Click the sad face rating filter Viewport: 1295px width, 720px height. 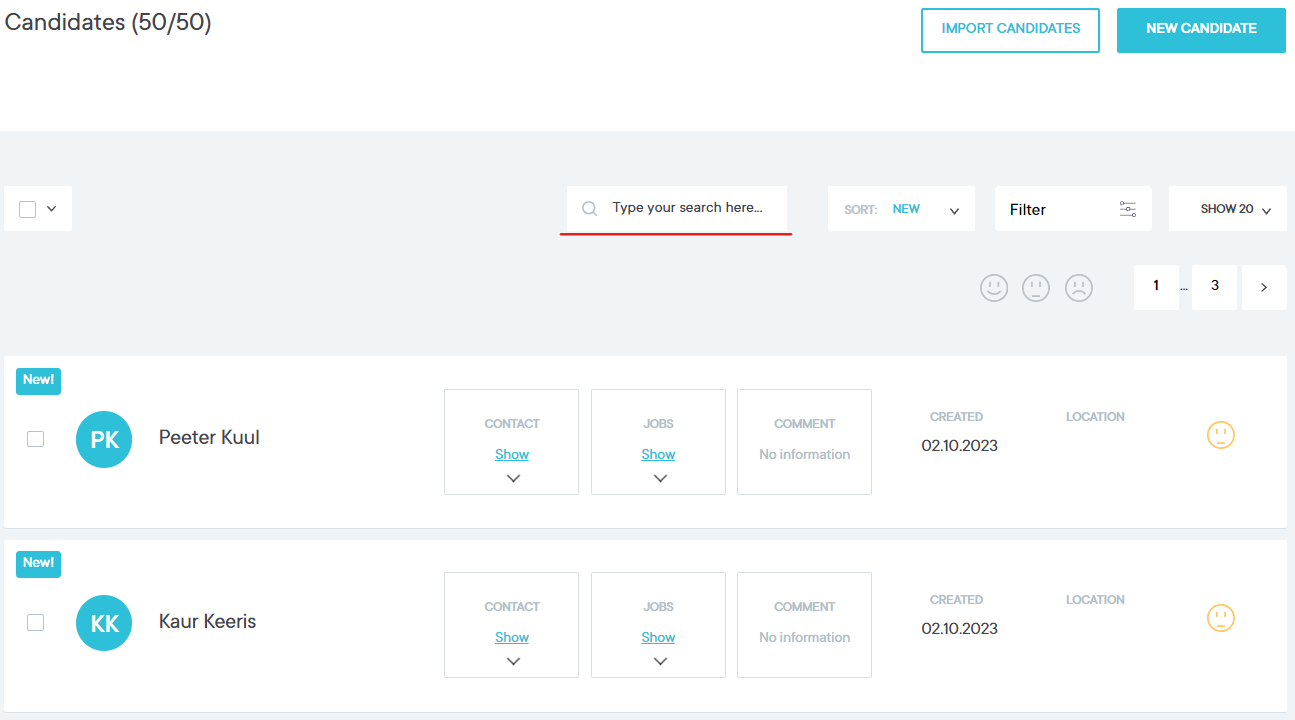pyautogui.click(x=1078, y=288)
